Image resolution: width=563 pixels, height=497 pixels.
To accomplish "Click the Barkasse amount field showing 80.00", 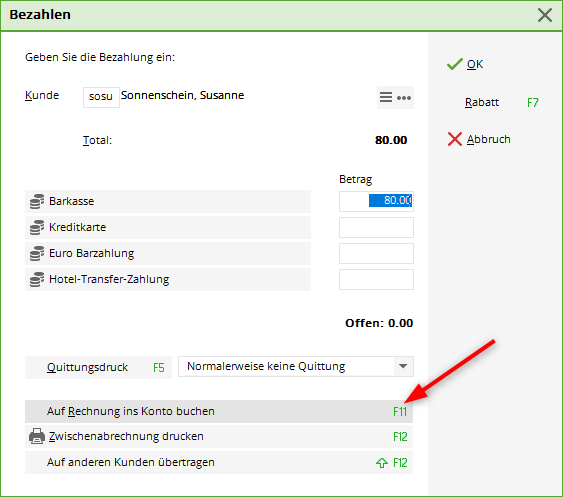I will tap(376, 201).
